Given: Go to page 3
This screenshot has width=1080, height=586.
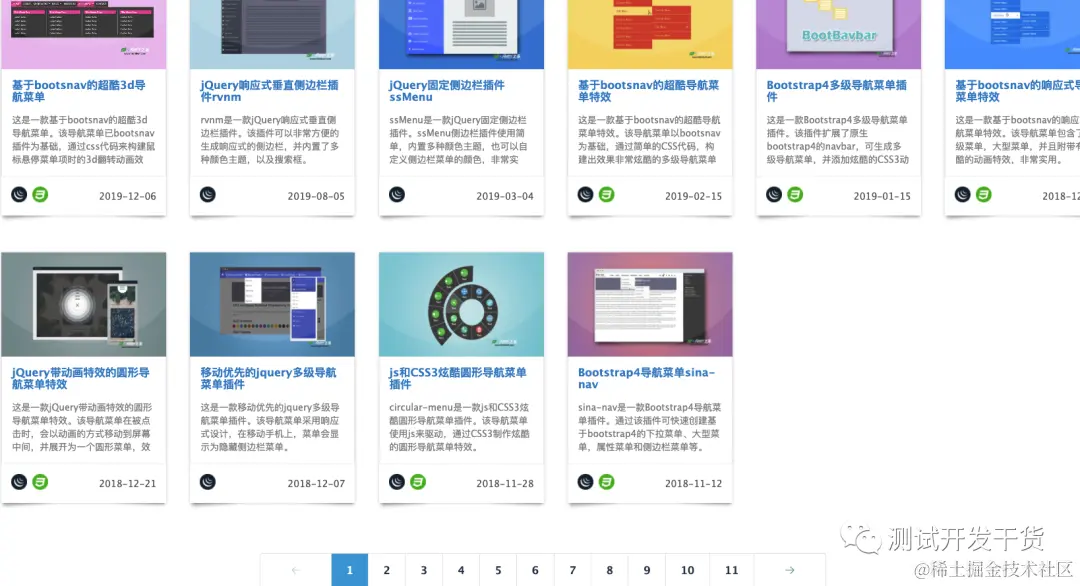Looking at the screenshot, I should (424, 570).
